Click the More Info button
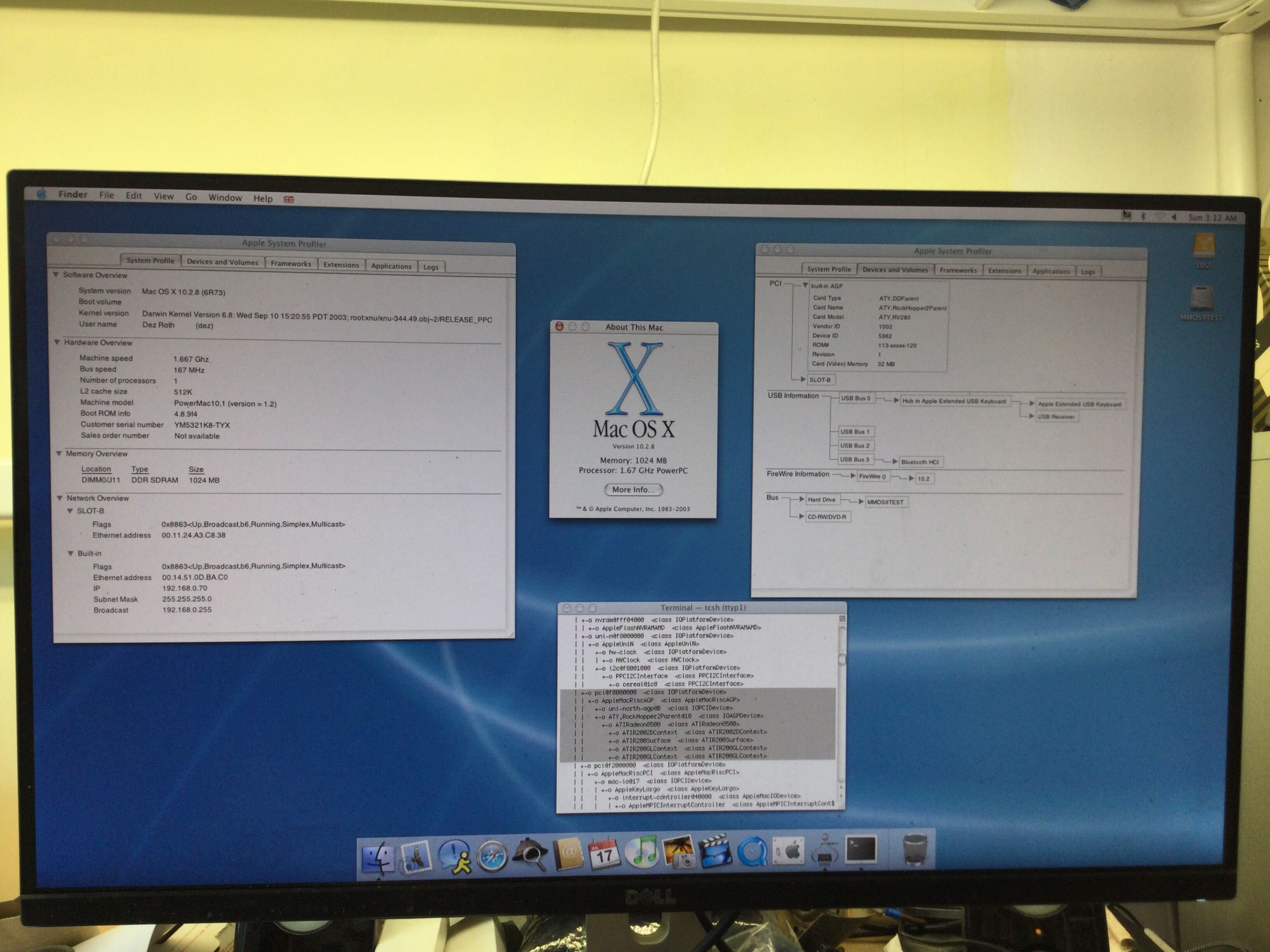Viewport: 1270px width, 952px height. tap(633, 489)
